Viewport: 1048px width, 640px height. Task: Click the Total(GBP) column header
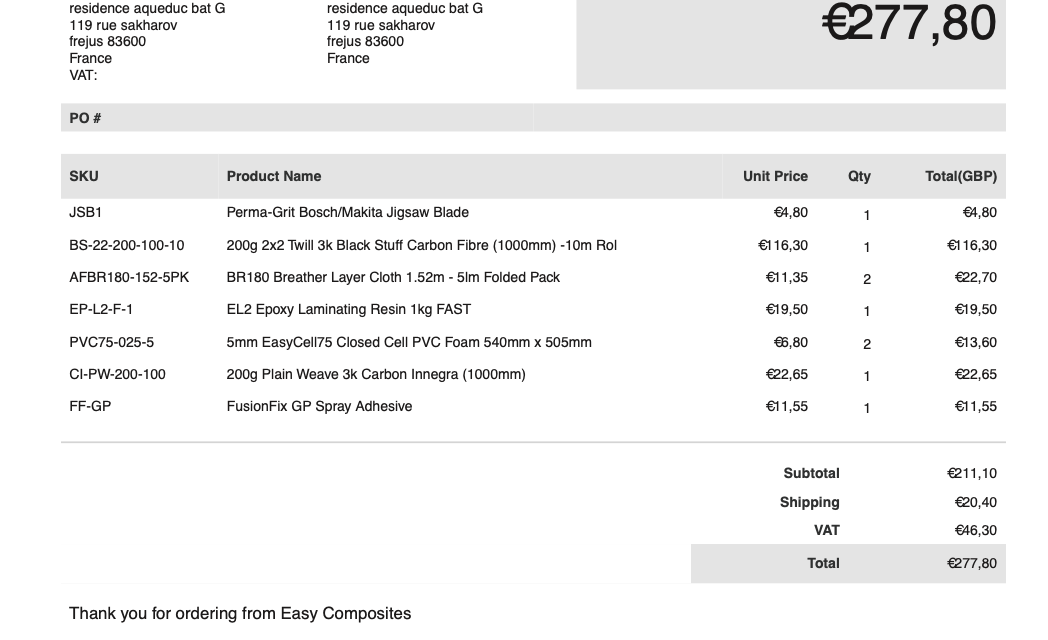tap(960, 176)
